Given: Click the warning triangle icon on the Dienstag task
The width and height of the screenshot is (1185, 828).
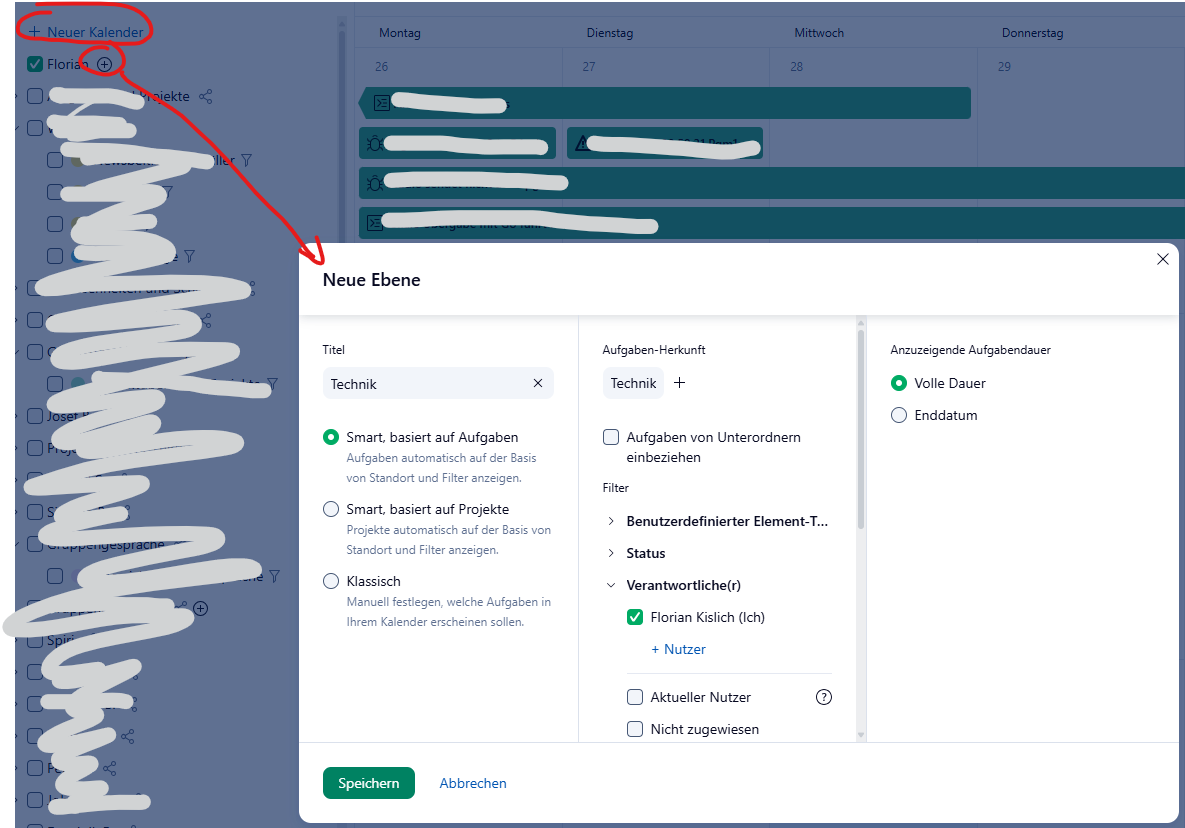Looking at the screenshot, I should (582, 143).
